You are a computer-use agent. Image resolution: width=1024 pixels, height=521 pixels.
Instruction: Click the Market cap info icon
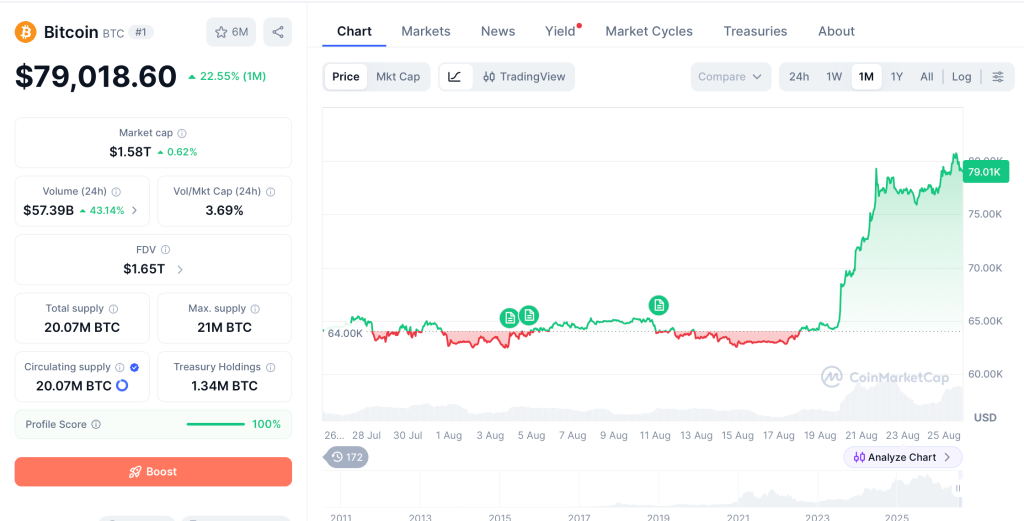coord(182,133)
